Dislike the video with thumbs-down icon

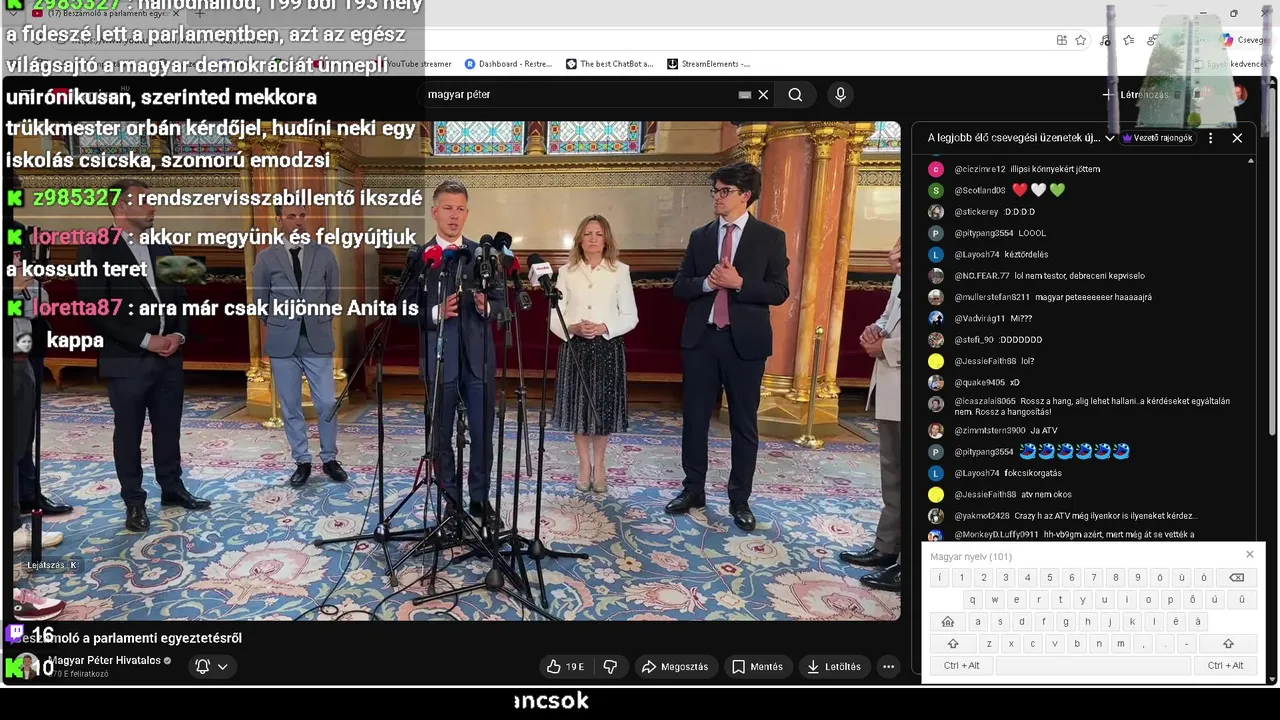(x=610, y=666)
